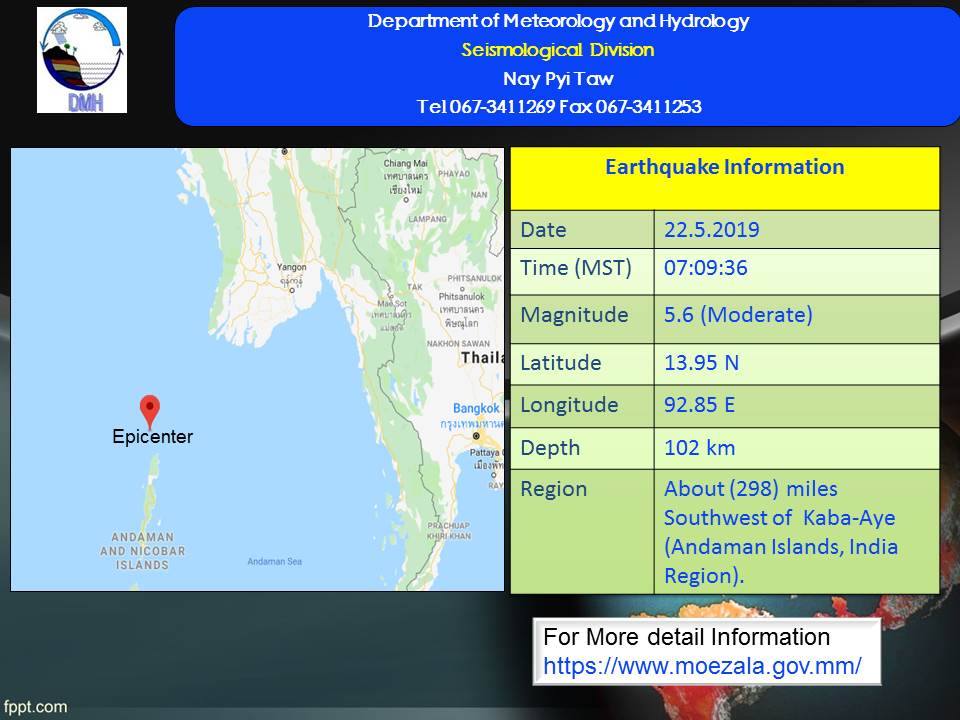
Task: Click the longitude value 92.85 E
Action: pyautogui.click(x=701, y=405)
